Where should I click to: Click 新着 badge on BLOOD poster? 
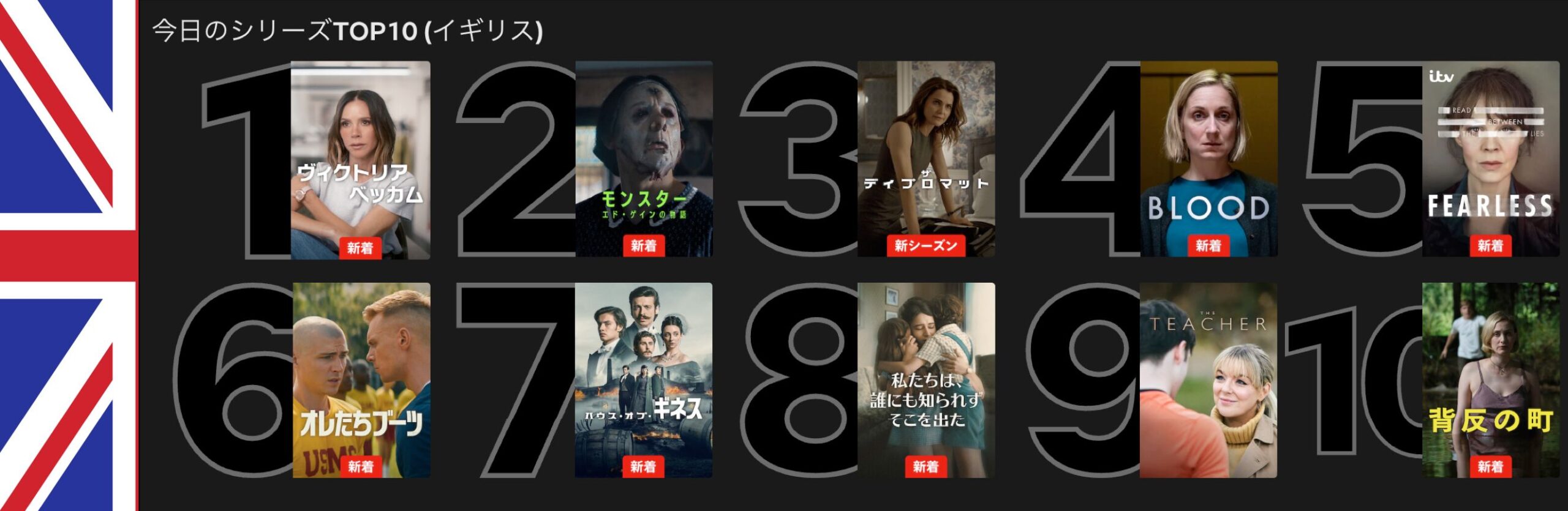[1208, 246]
